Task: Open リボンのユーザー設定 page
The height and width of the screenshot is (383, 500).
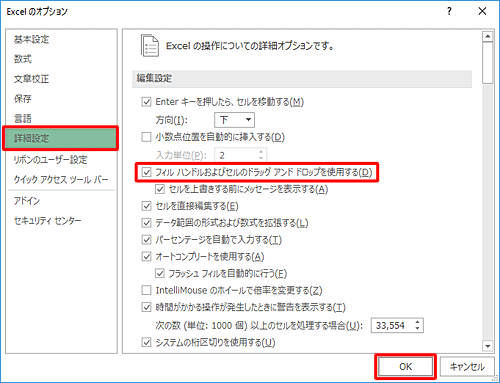Action: coord(50,160)
